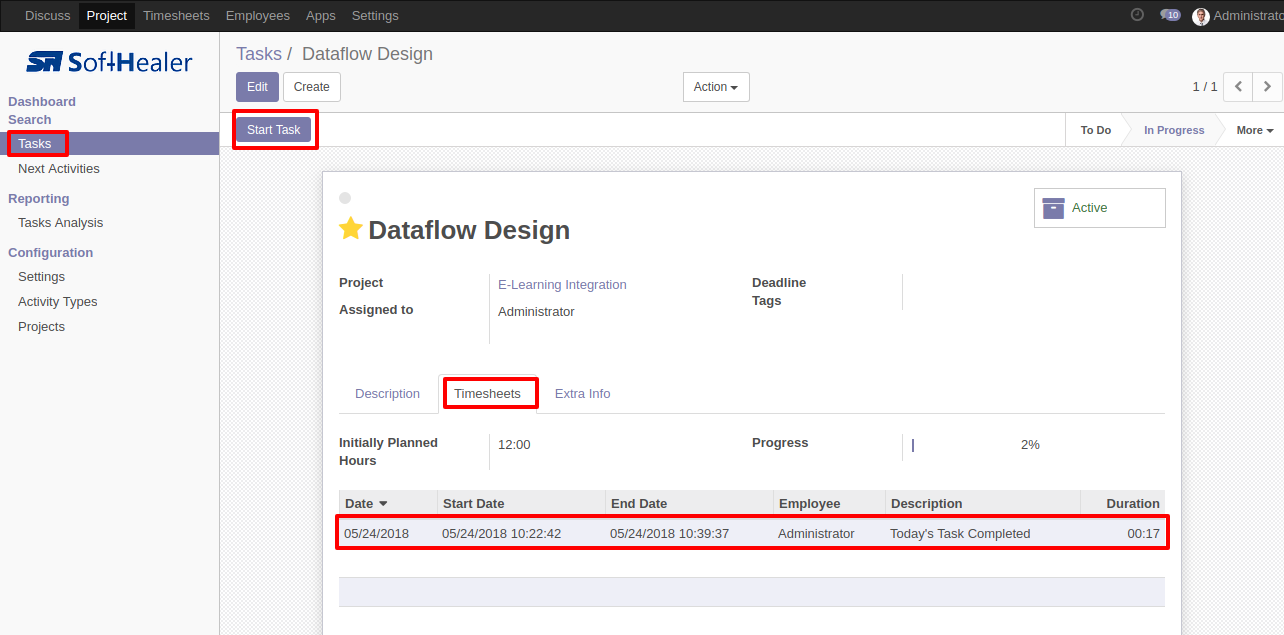
Task: Click the Assigned to value Administrator
Action: pyautogui.click(x=536, y=312)
